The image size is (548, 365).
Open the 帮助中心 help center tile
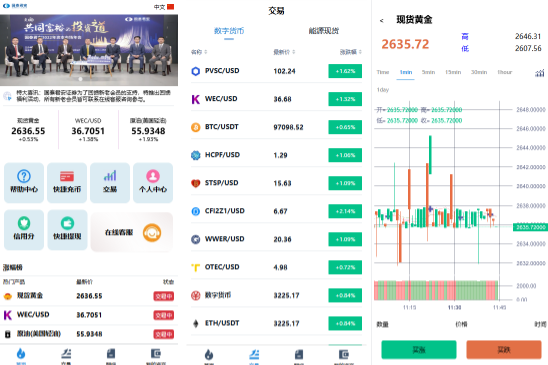coord(24,182)
